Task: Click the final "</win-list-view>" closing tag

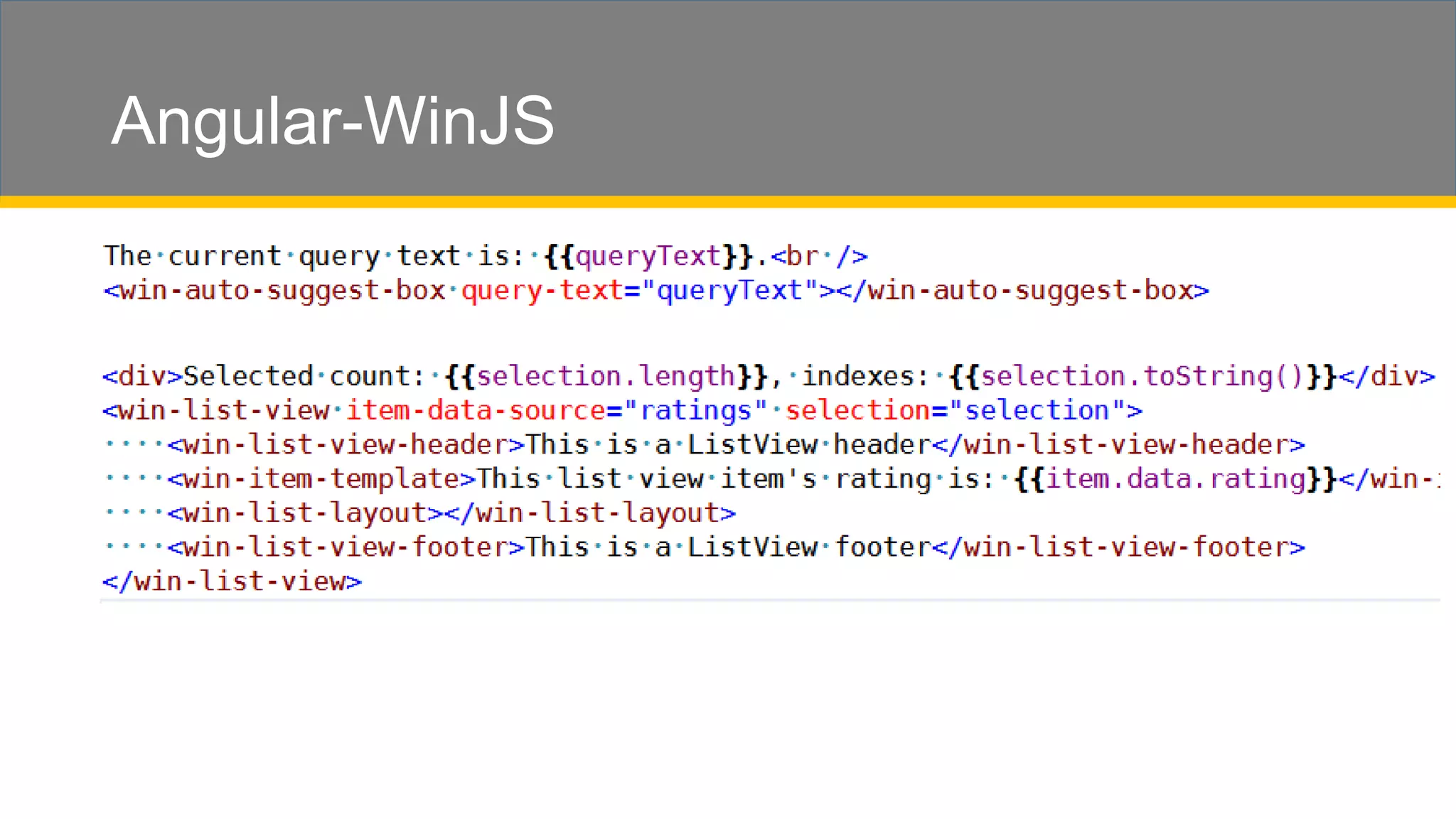Action: tap(232, 581)
